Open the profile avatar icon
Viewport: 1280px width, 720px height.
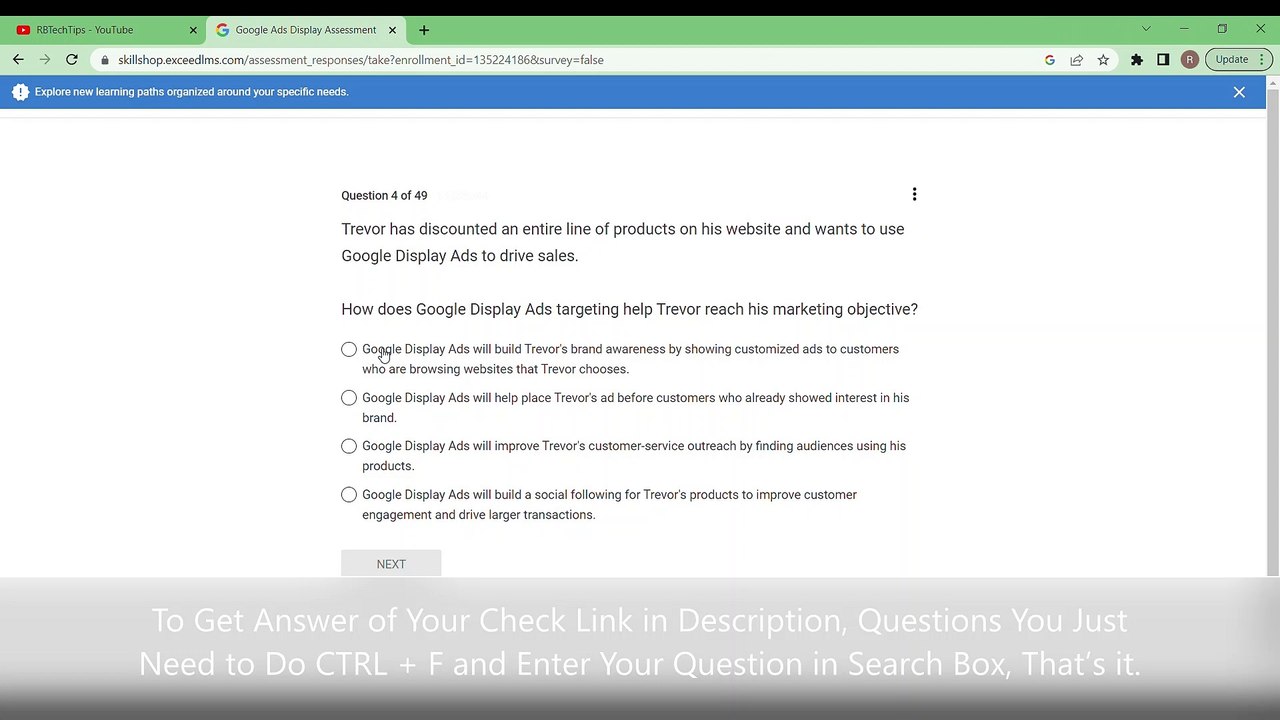1190,60
